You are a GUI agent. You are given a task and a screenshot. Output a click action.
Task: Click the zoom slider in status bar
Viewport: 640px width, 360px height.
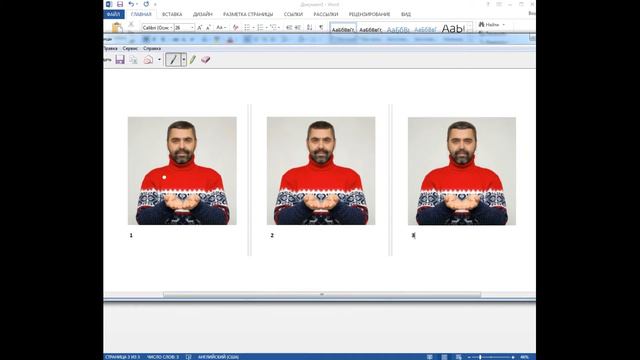pyautogui.click(x=491, y=357)
